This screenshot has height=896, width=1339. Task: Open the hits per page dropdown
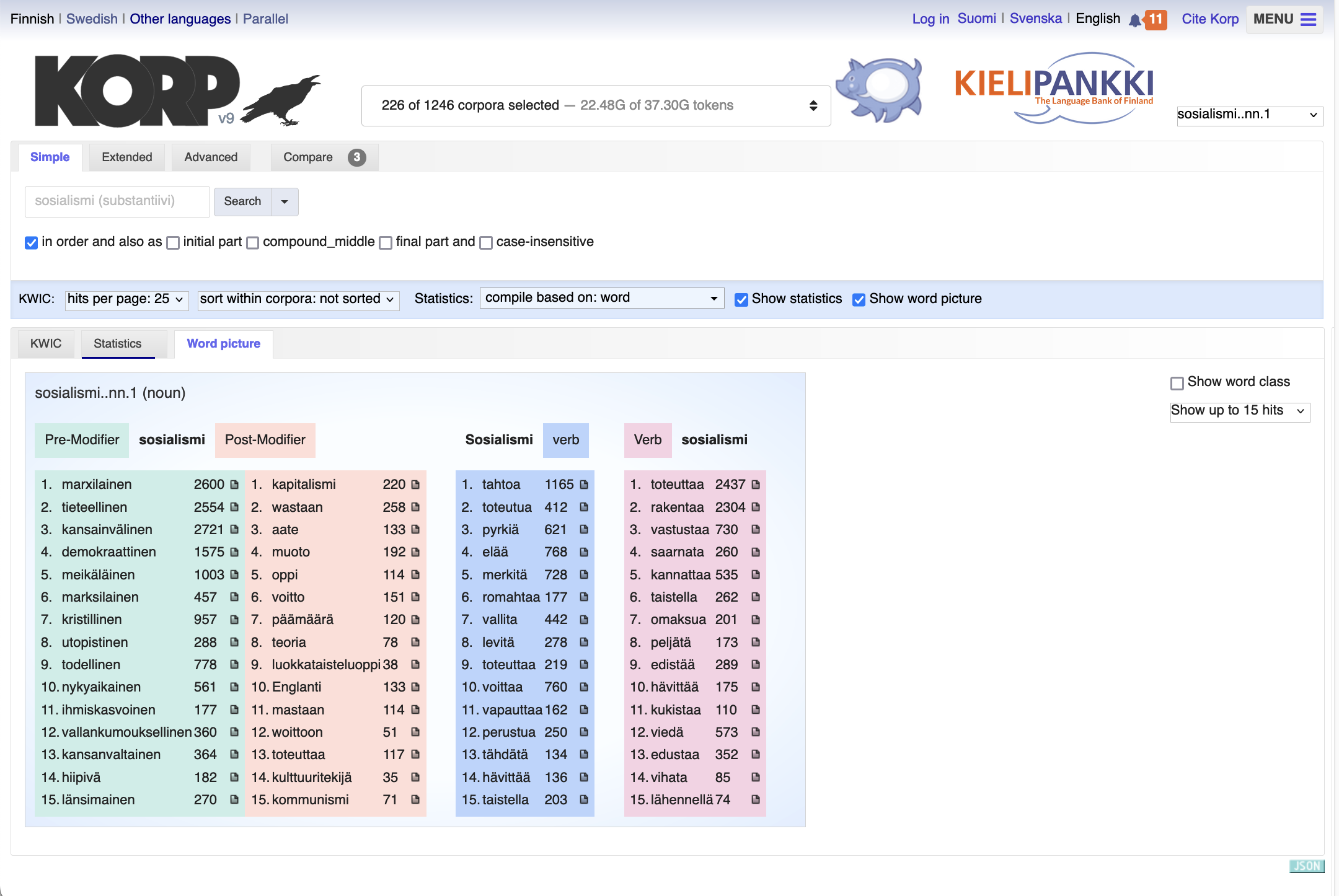point(126,299)
